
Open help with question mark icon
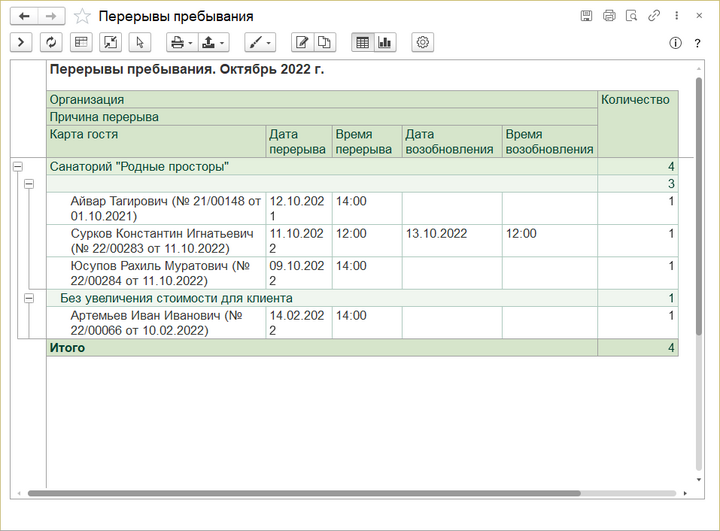698,43
